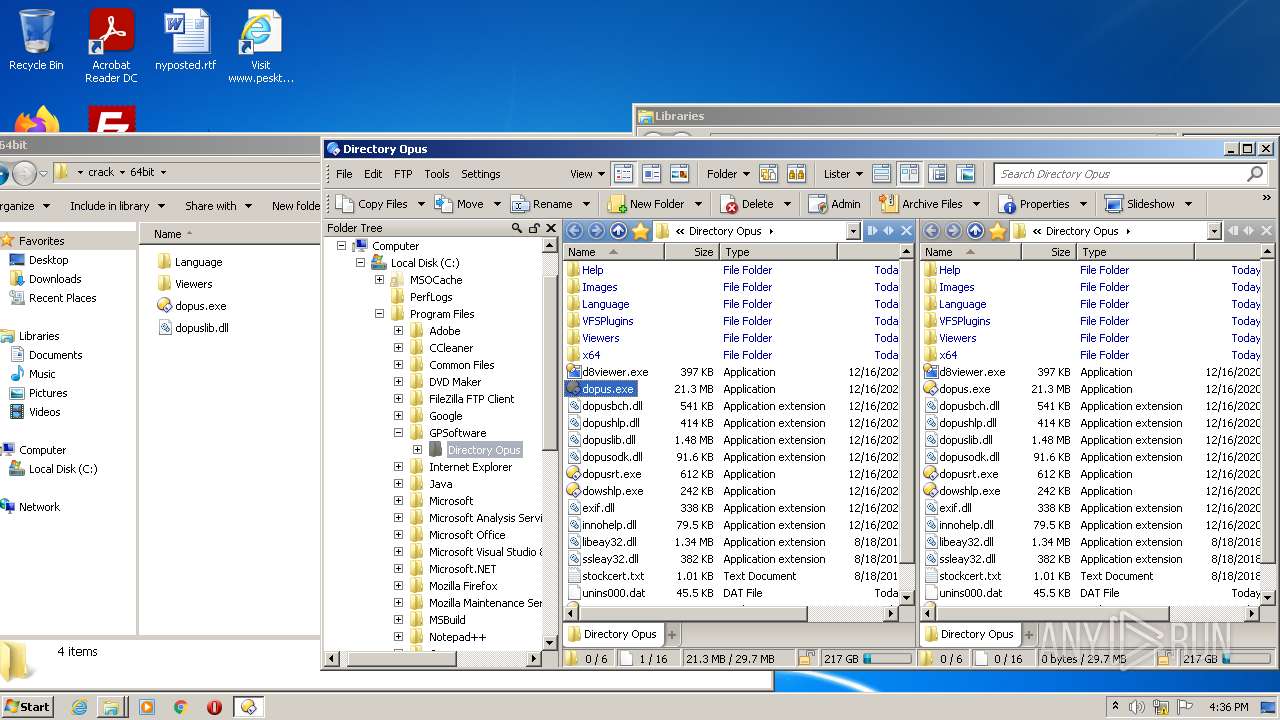Click Properties toolbar button
Screen dimensions: 1280x720
(x=1034, y=204)
